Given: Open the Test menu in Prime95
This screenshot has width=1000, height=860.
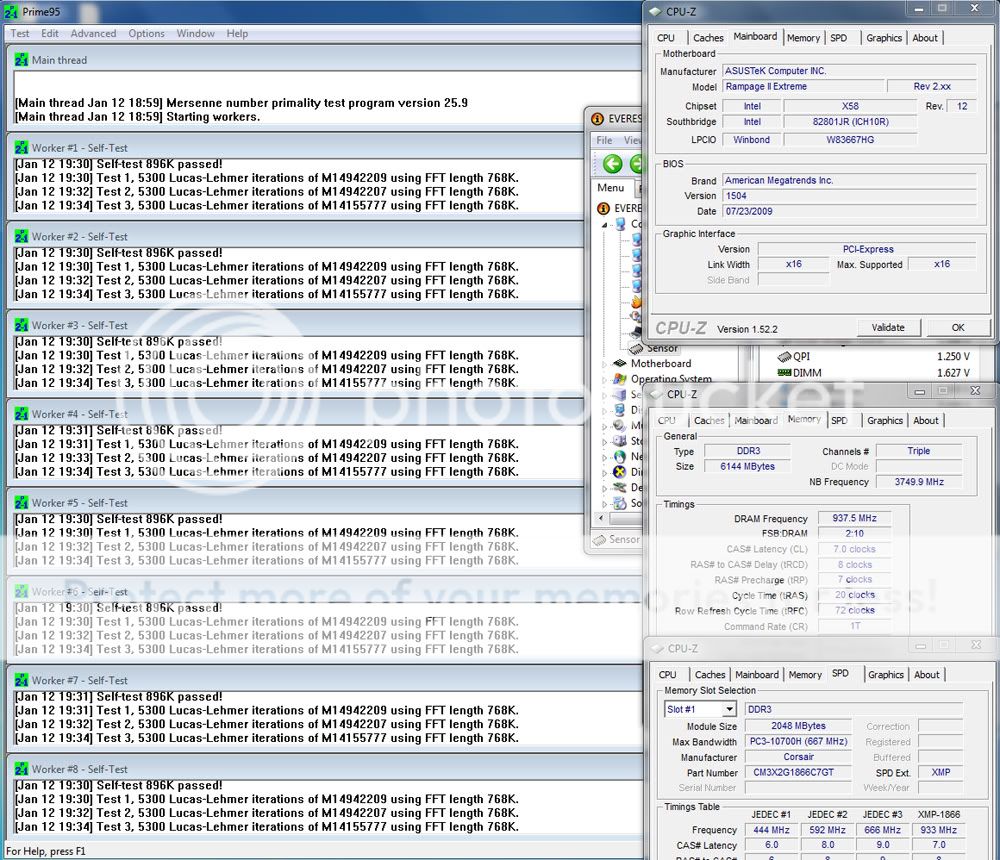Looking at the screenshot, I should [20, 34].
